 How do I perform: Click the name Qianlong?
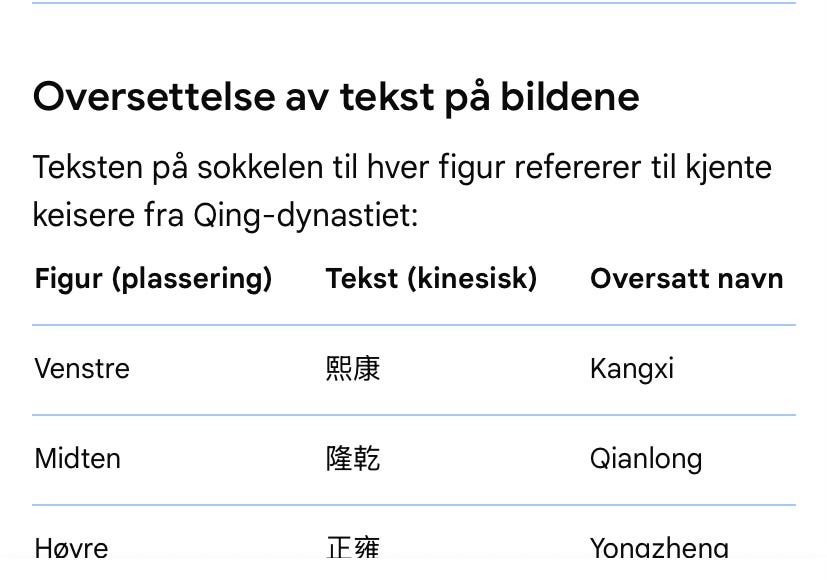coord(646,459)
